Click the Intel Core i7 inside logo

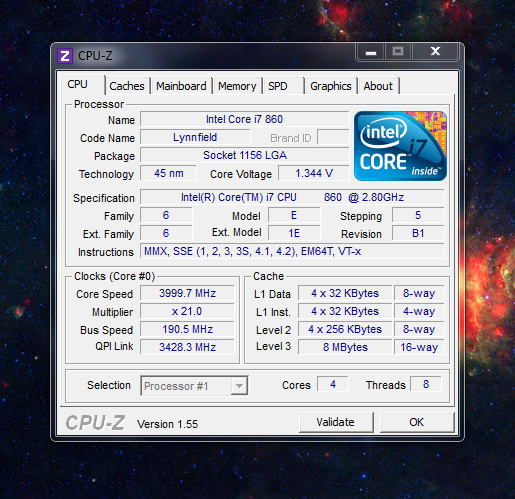400,146
